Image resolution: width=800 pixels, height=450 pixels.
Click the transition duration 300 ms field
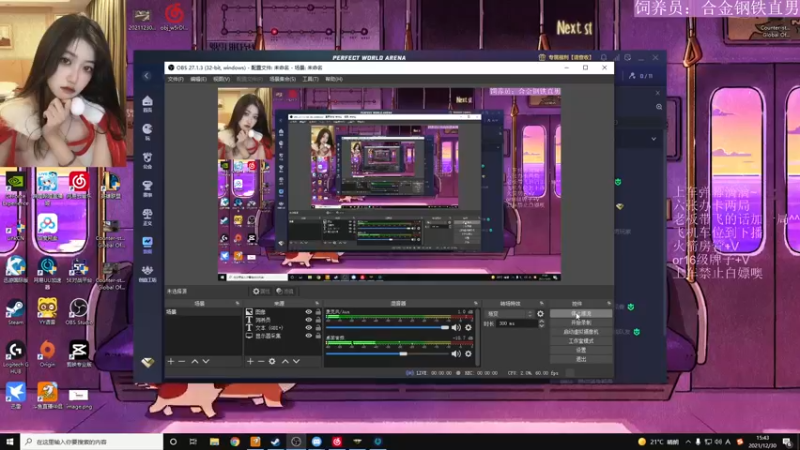click(x=517, y=323)
